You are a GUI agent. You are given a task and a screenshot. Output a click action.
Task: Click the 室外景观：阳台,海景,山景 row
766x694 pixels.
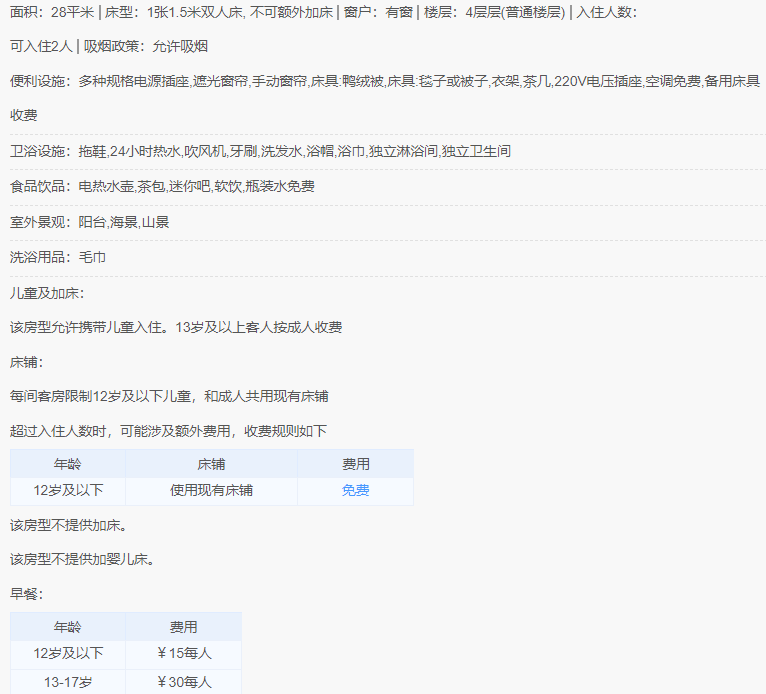[89, 223]
